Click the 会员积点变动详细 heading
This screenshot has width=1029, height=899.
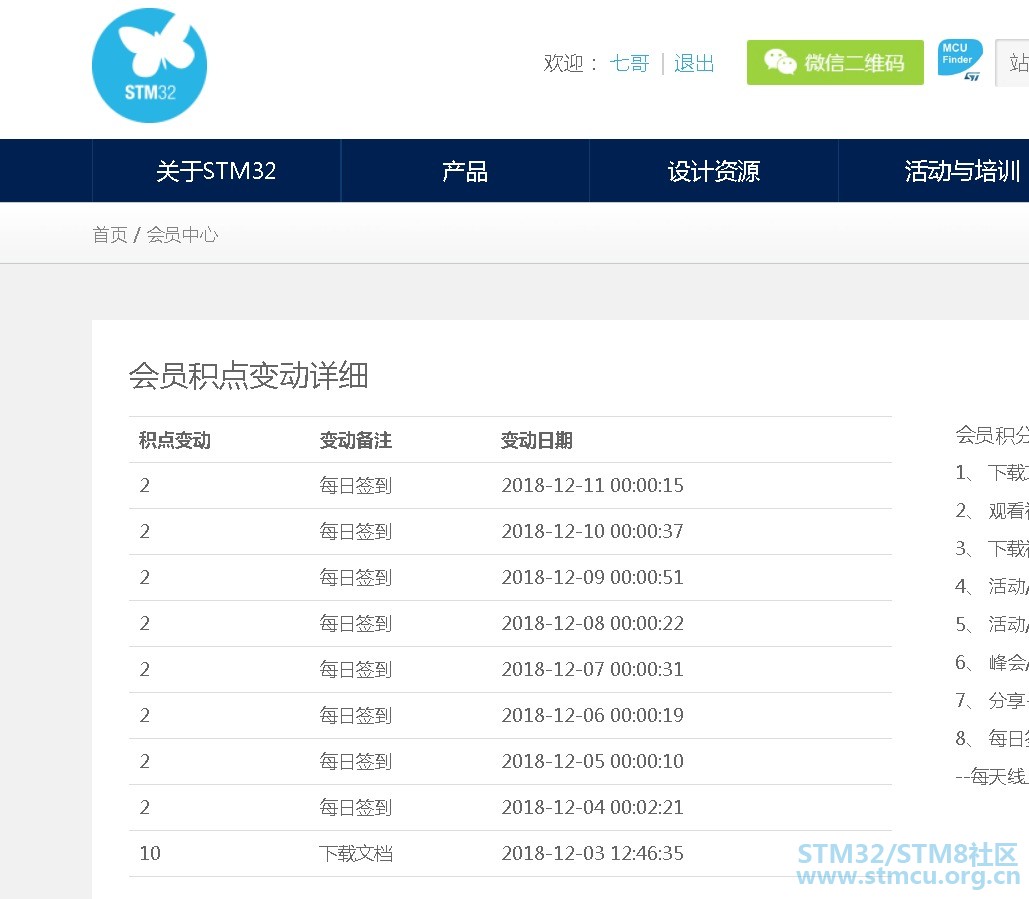pyautogui.click(x=248, y=375)
